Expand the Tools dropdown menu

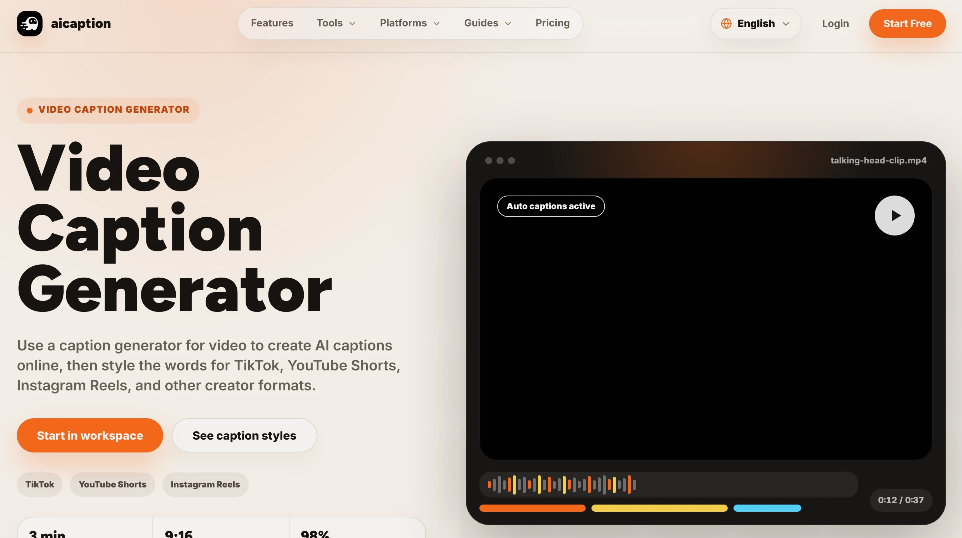[336, 23]
